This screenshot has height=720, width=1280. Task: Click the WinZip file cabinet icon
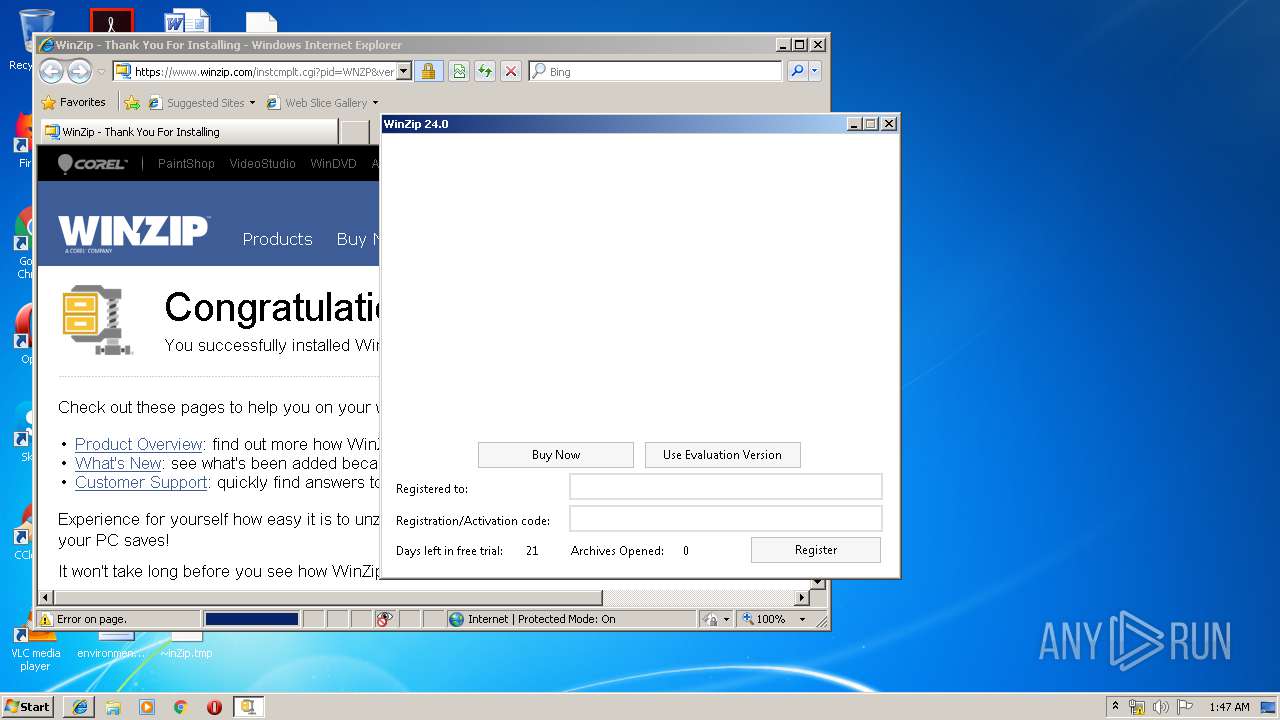click(97, 320)
